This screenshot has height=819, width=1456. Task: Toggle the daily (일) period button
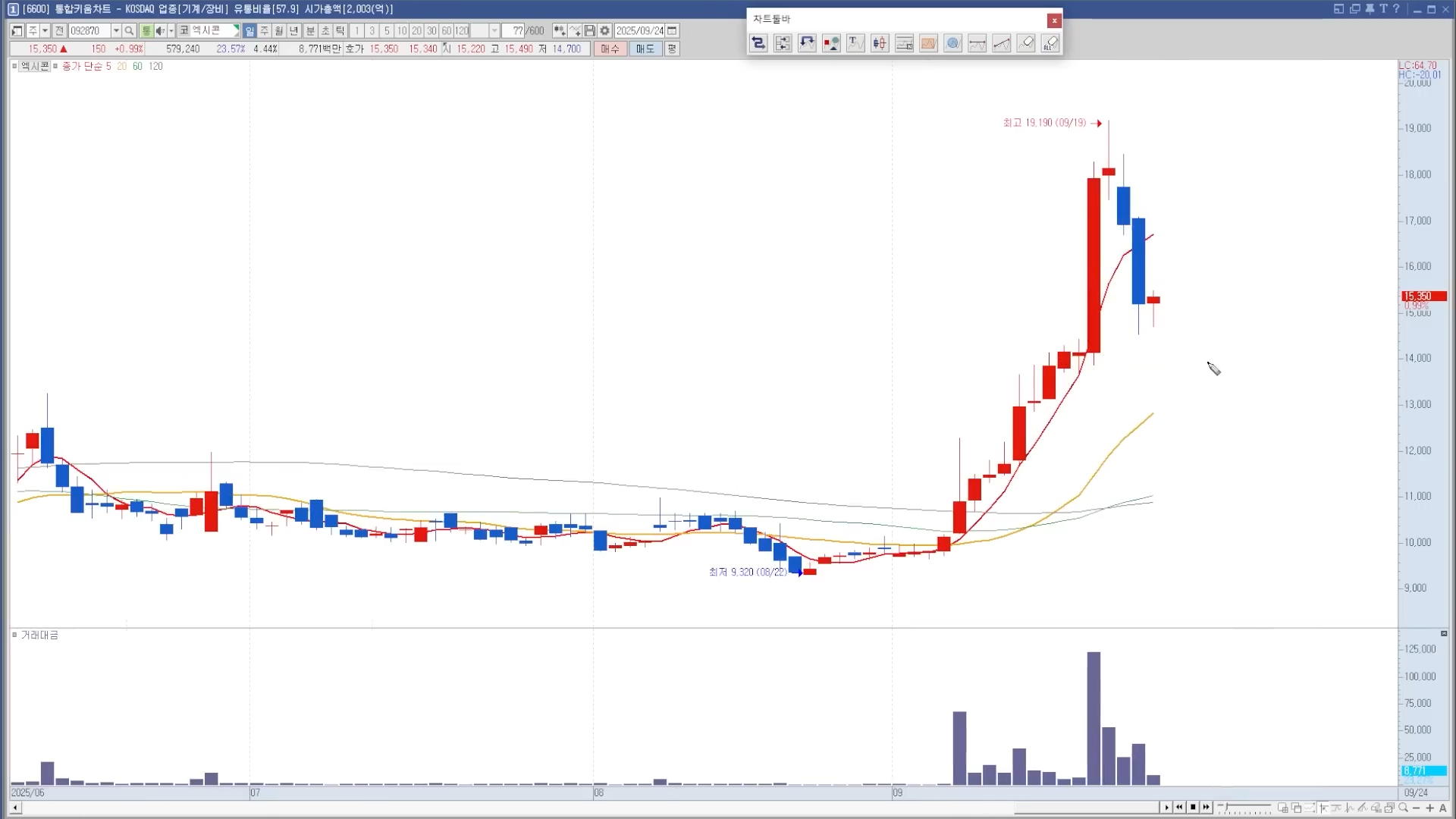(249, 31)
